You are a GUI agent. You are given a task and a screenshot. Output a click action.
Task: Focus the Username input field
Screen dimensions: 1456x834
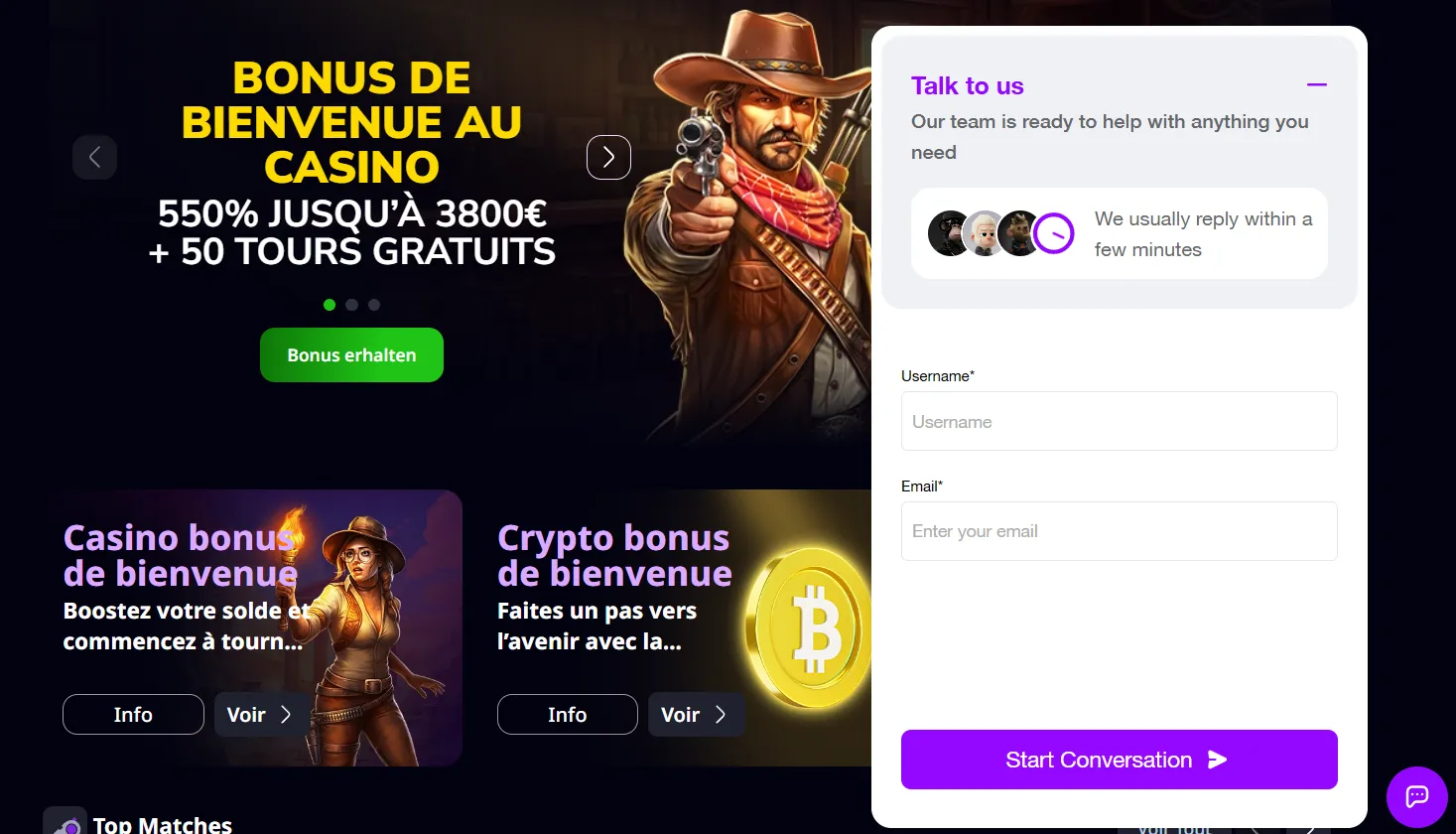coord(1119,421)
